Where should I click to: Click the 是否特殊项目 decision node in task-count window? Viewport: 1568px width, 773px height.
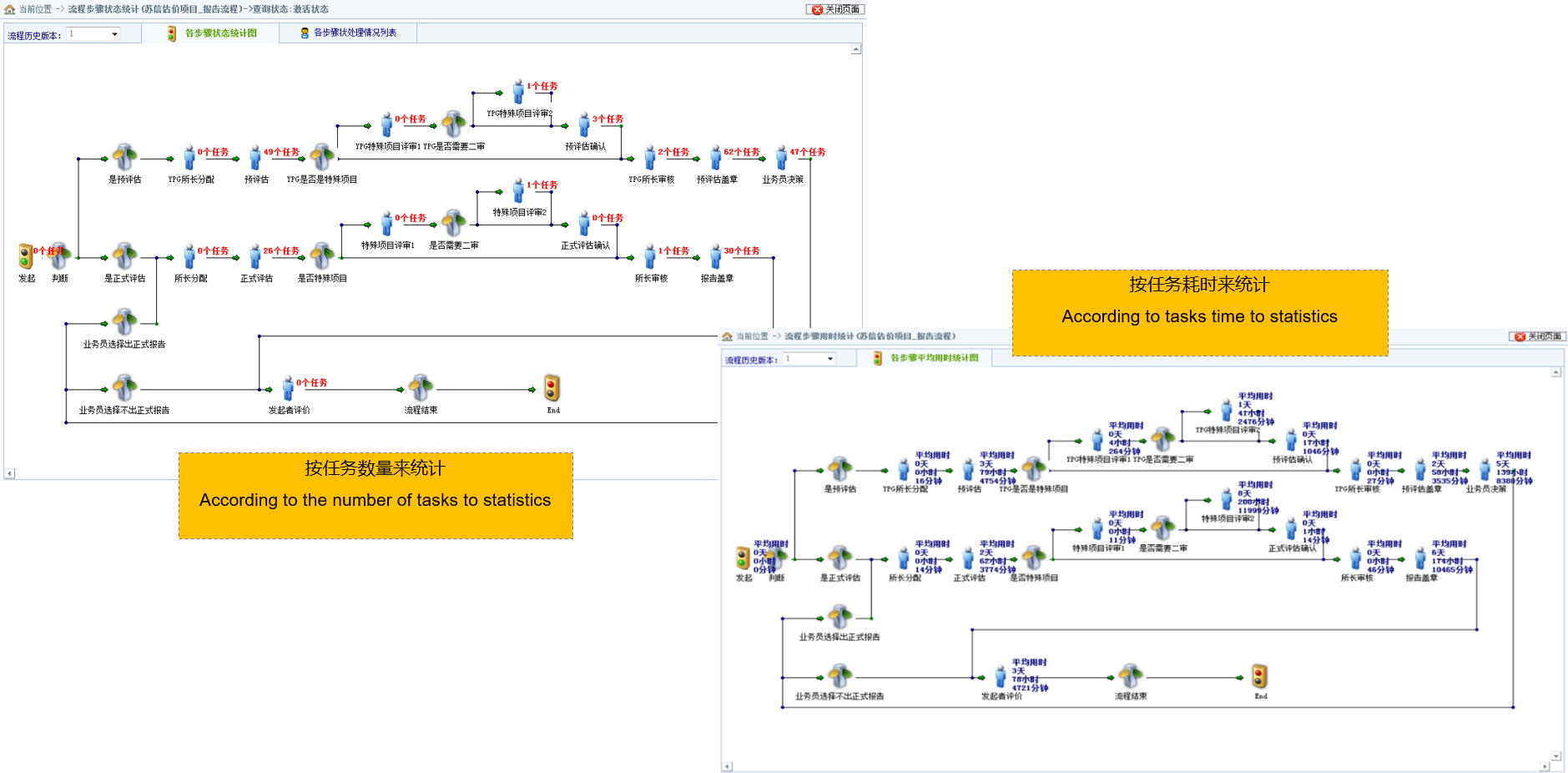(321, 256)
